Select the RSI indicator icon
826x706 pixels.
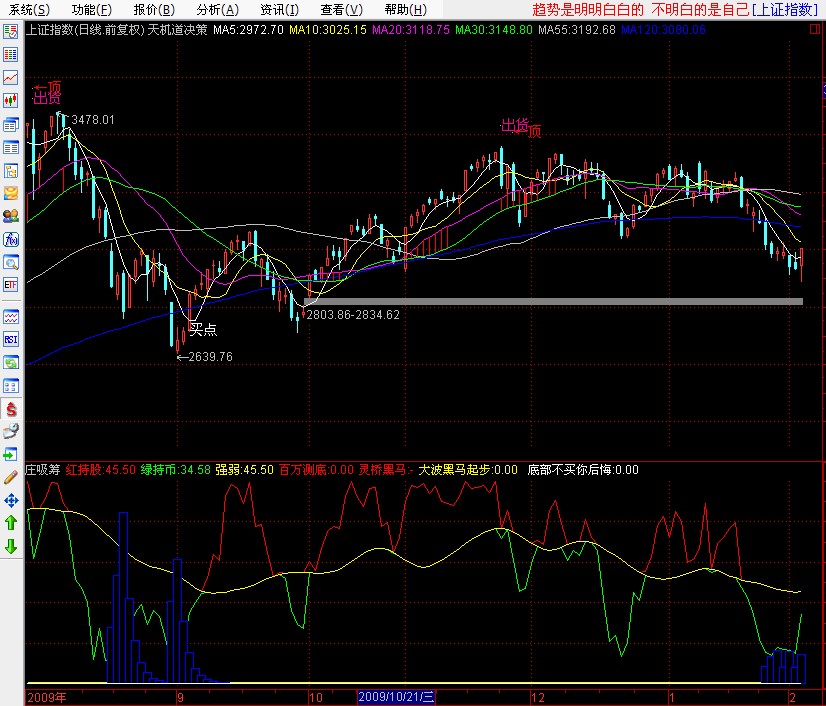pos(11,339)
